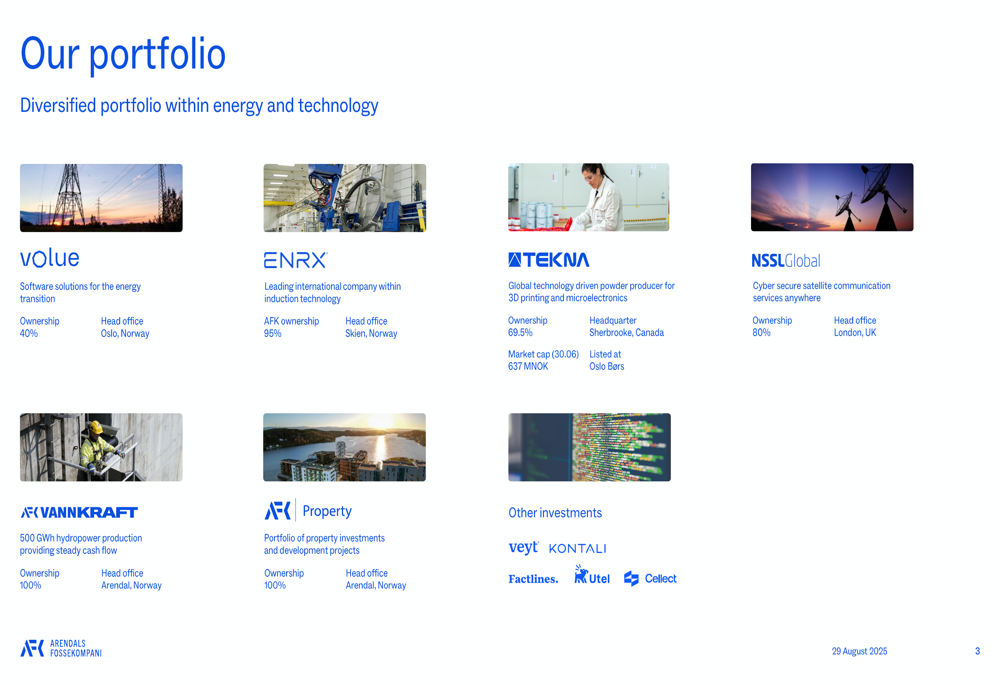1000x685 pixels.
Task: Click the ENRX logo
Action: [296, 260]
